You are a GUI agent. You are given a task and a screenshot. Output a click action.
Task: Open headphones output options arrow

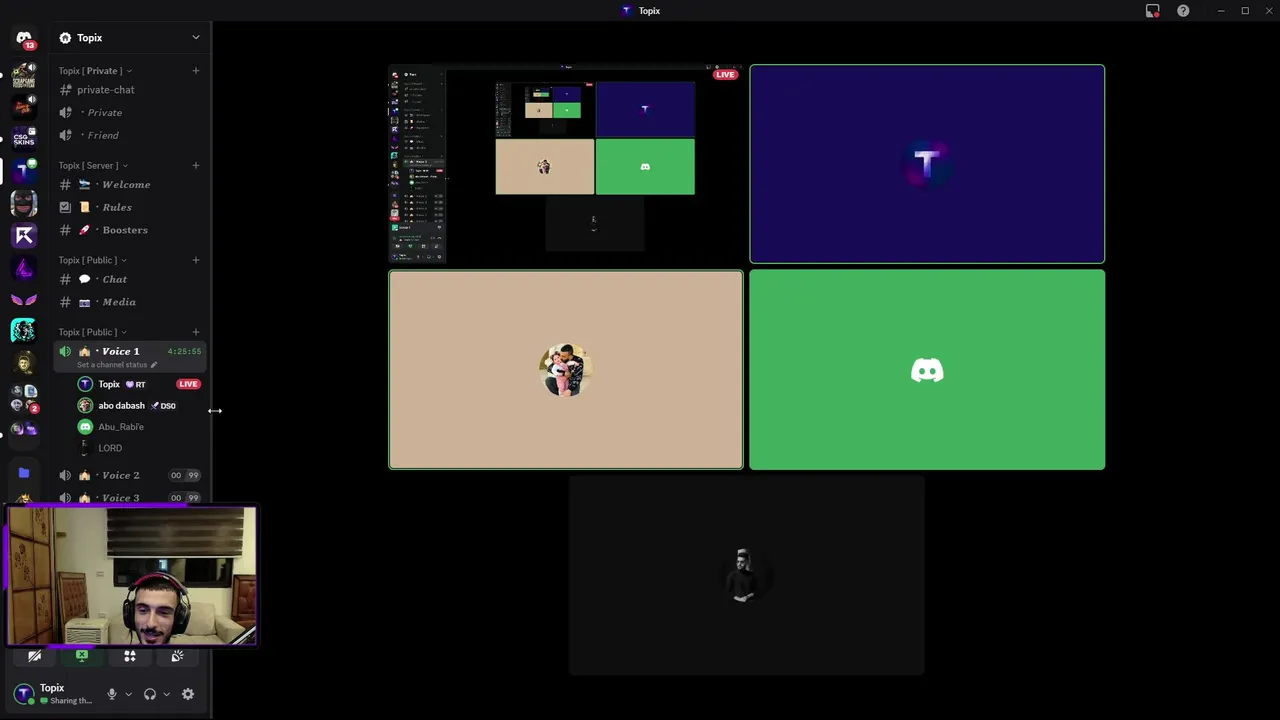166,694
